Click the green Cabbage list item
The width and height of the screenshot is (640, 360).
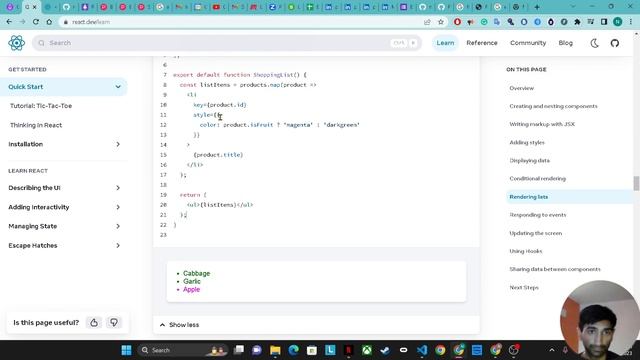tap(196, 273)
